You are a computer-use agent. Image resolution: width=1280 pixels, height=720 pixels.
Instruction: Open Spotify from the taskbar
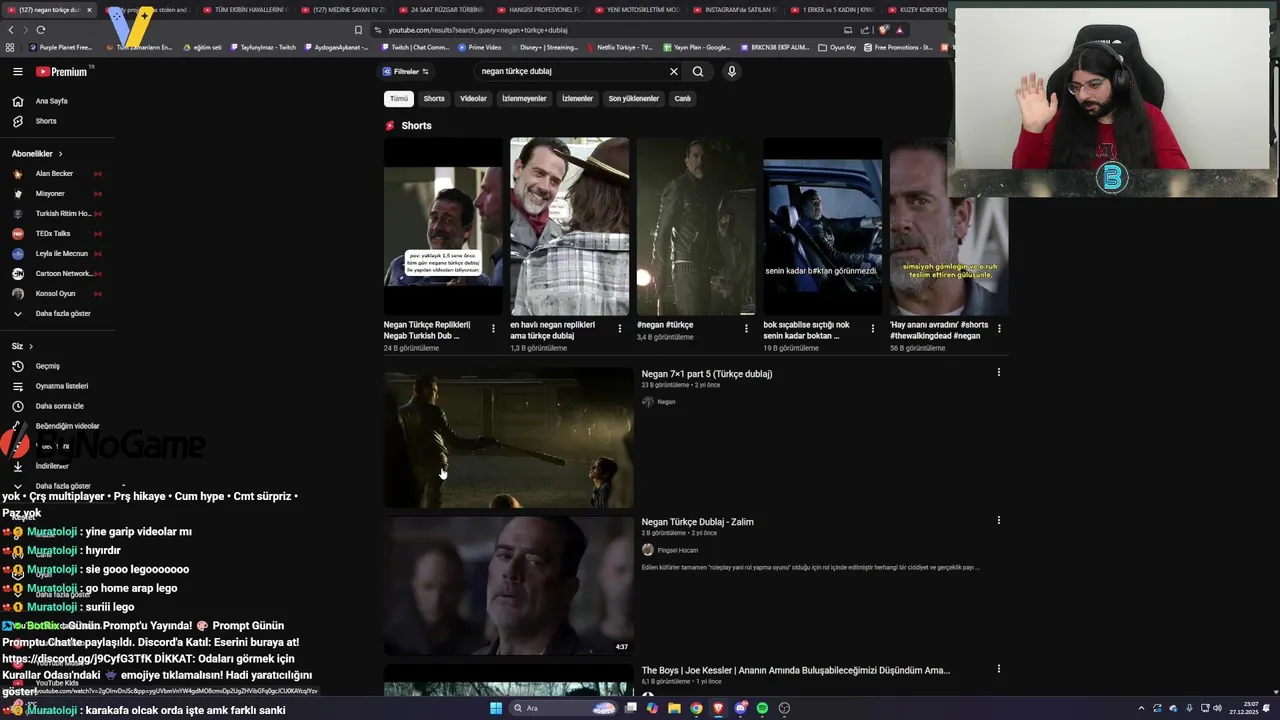762,708
